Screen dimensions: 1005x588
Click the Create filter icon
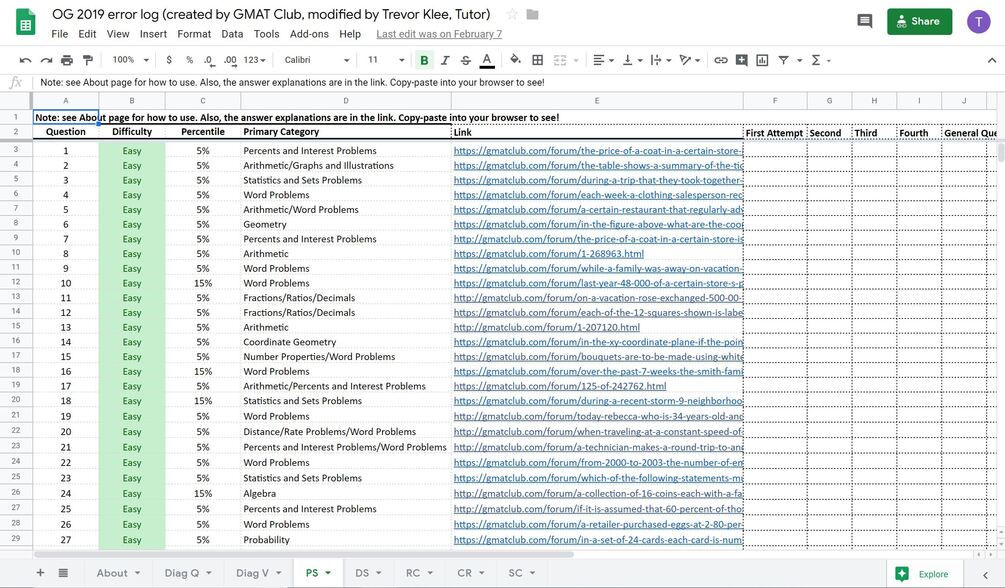coord(783,60)
